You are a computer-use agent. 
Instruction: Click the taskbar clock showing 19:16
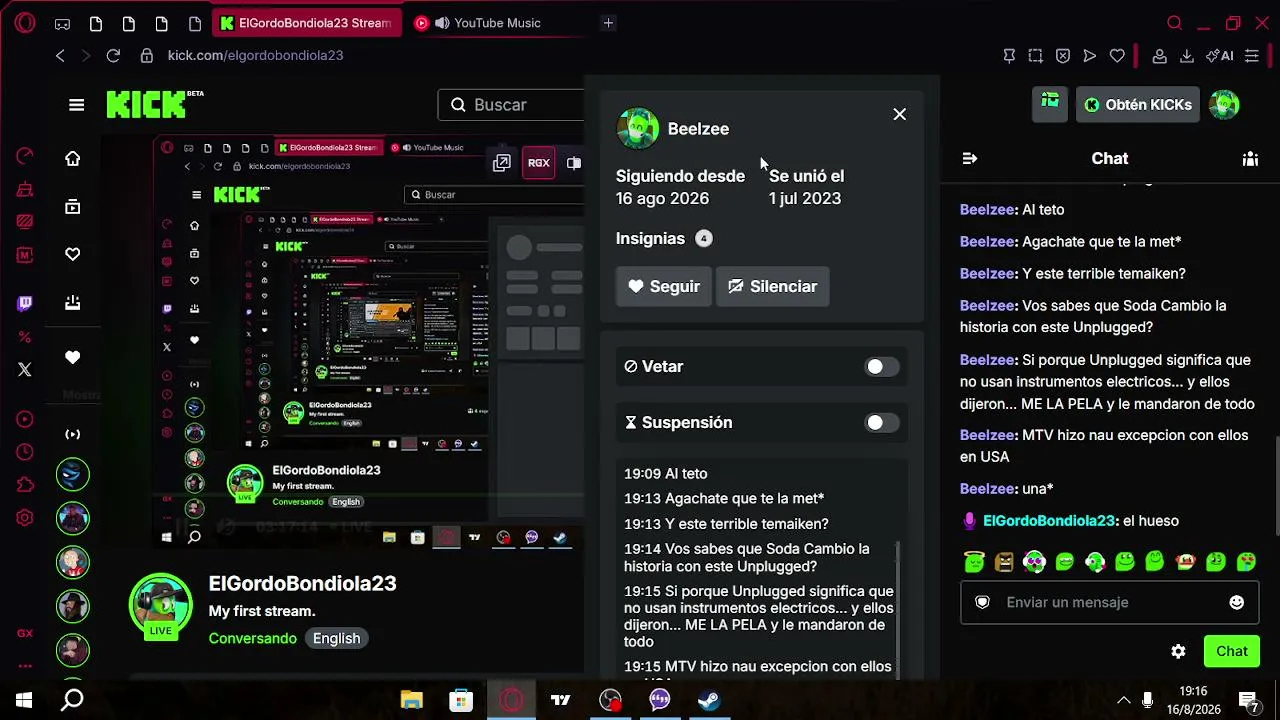[1193, 691]
